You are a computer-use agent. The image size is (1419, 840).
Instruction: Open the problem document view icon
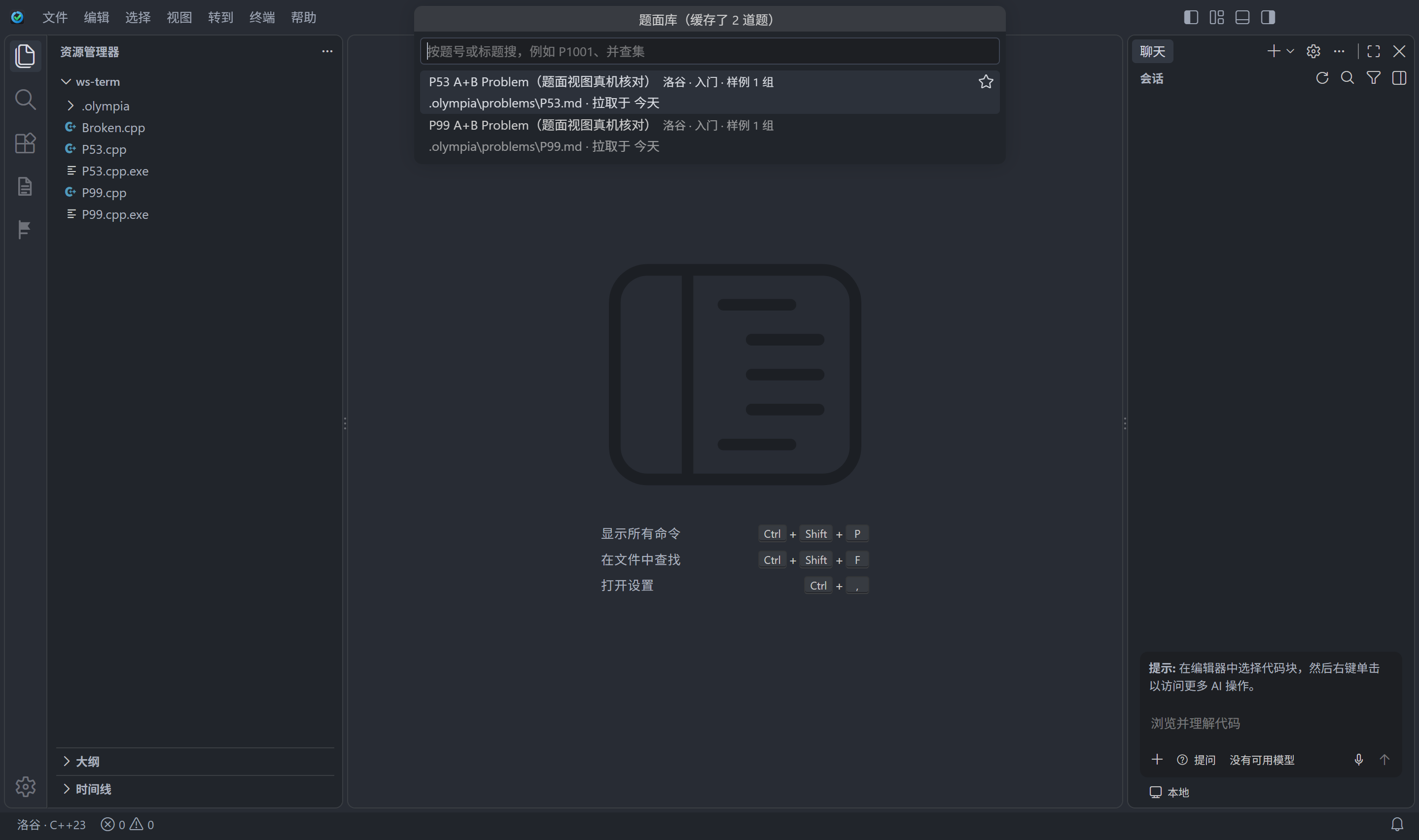pyautogui.click(x=25, y=186)
